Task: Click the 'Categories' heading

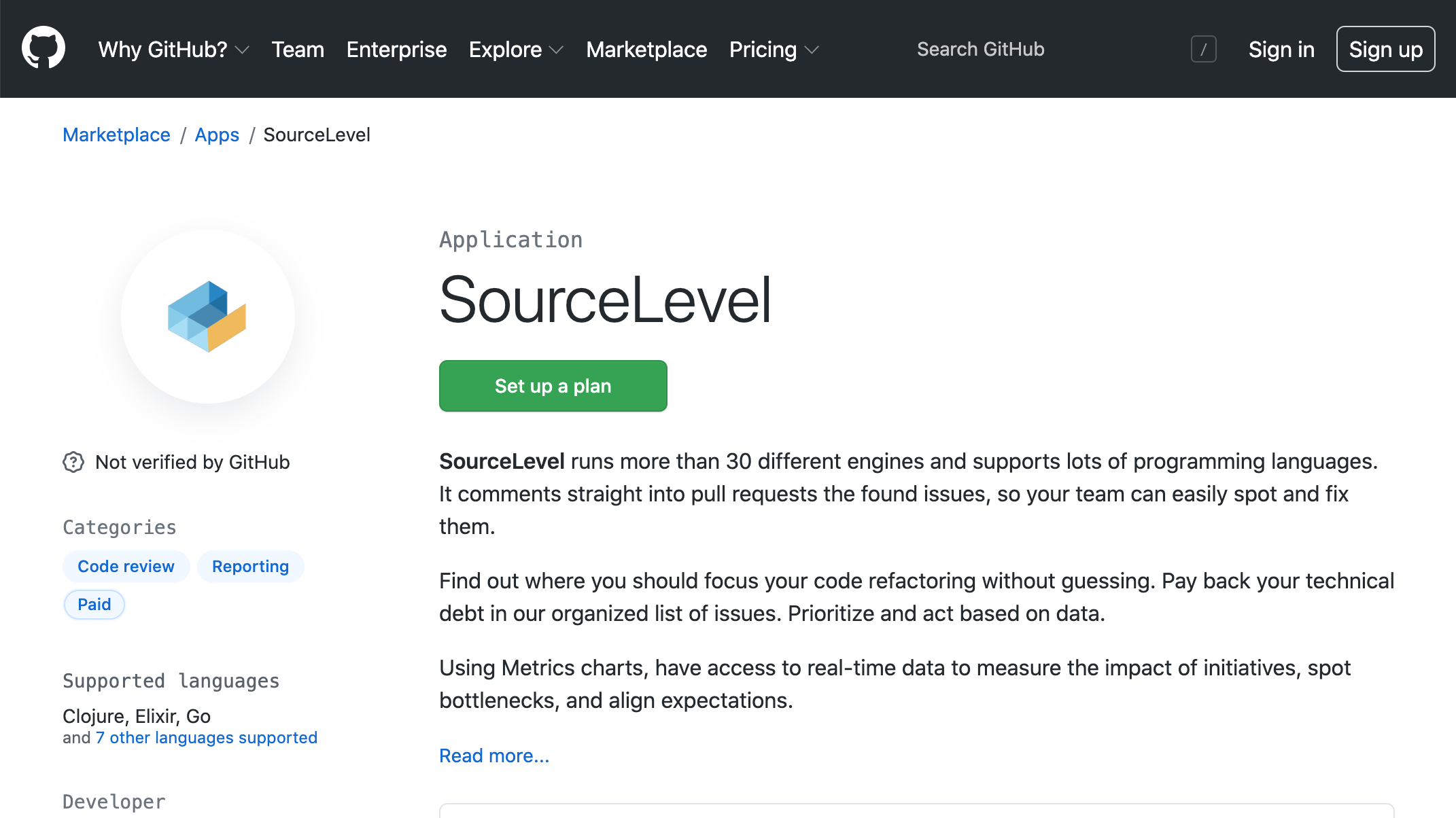Action: pos(120,527)
